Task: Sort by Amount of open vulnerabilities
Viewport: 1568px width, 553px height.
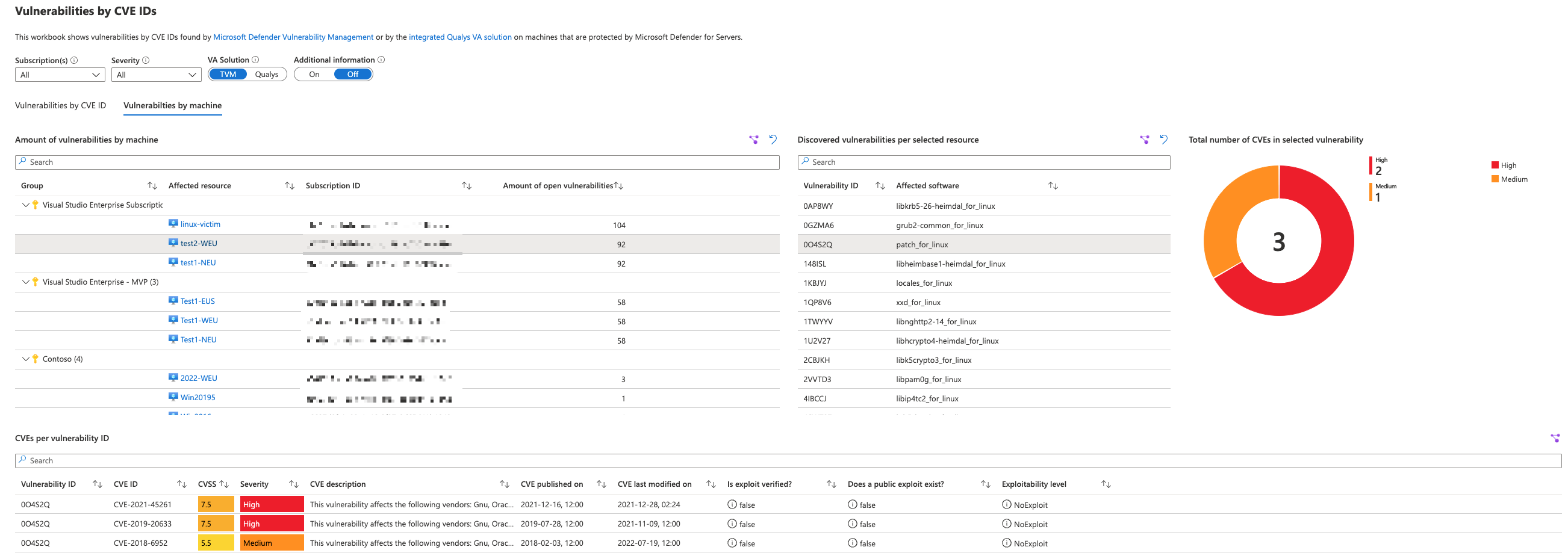Action: coord(618,185)
